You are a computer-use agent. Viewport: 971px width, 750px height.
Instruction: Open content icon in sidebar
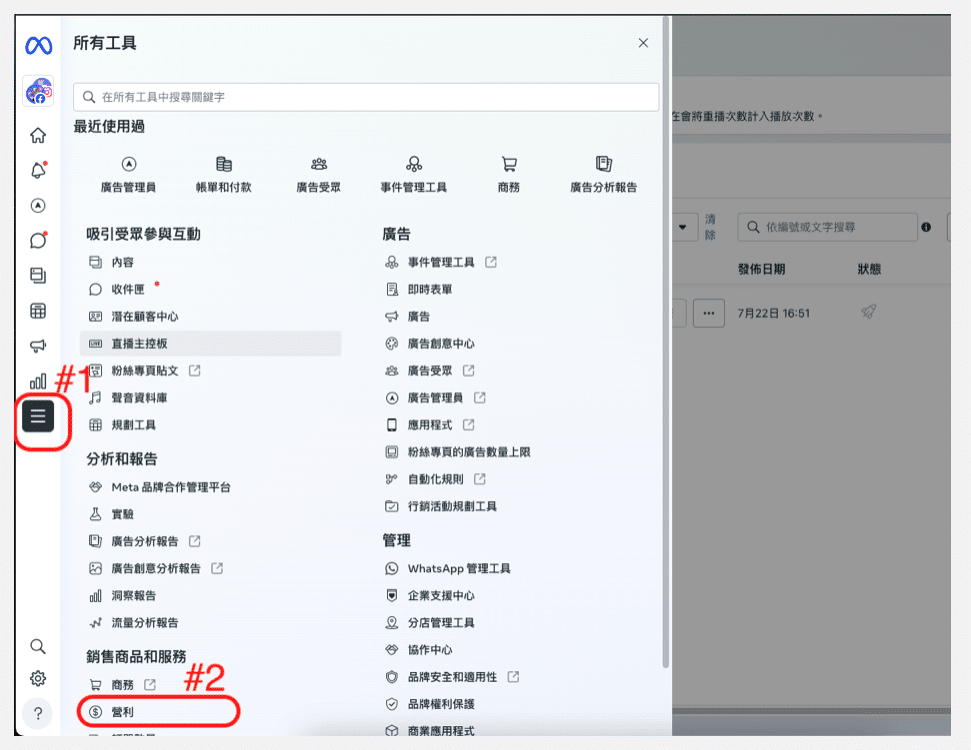tap(38, 276)
